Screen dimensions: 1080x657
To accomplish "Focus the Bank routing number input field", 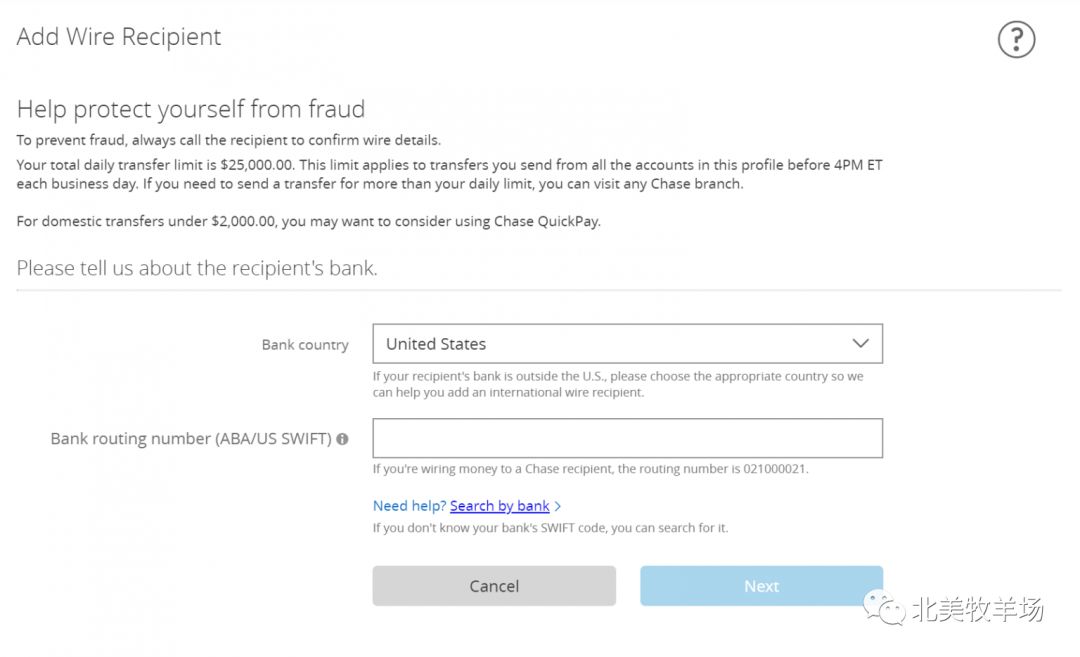I will click(x=627, y=438).
